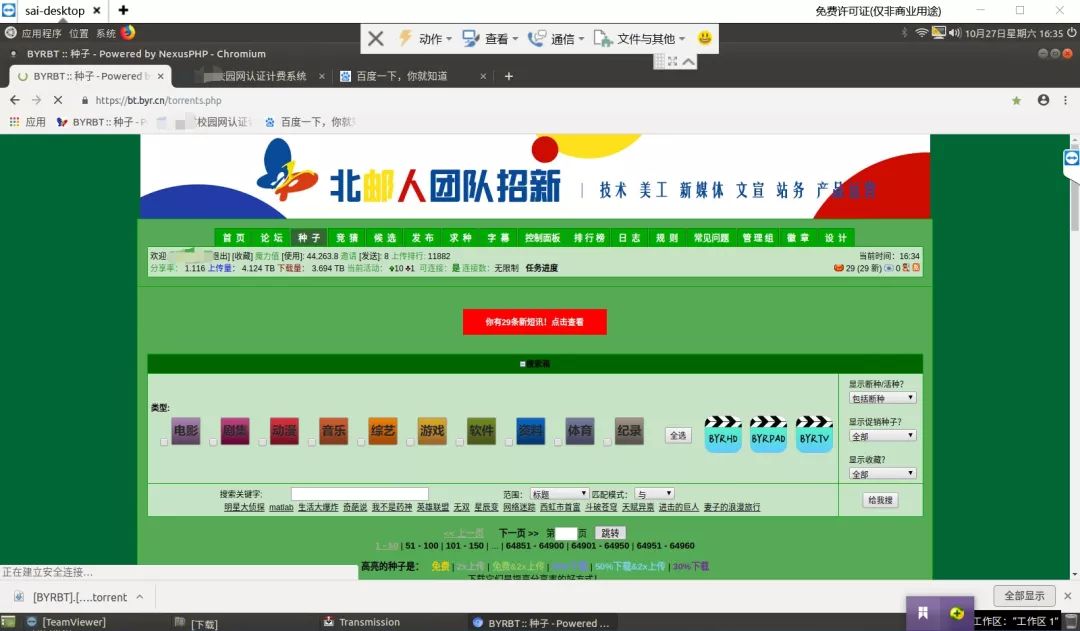Click the 纪录 category icon
Image resolution: width=1080 pixels, height=631 pixels.
click(630, 431)
